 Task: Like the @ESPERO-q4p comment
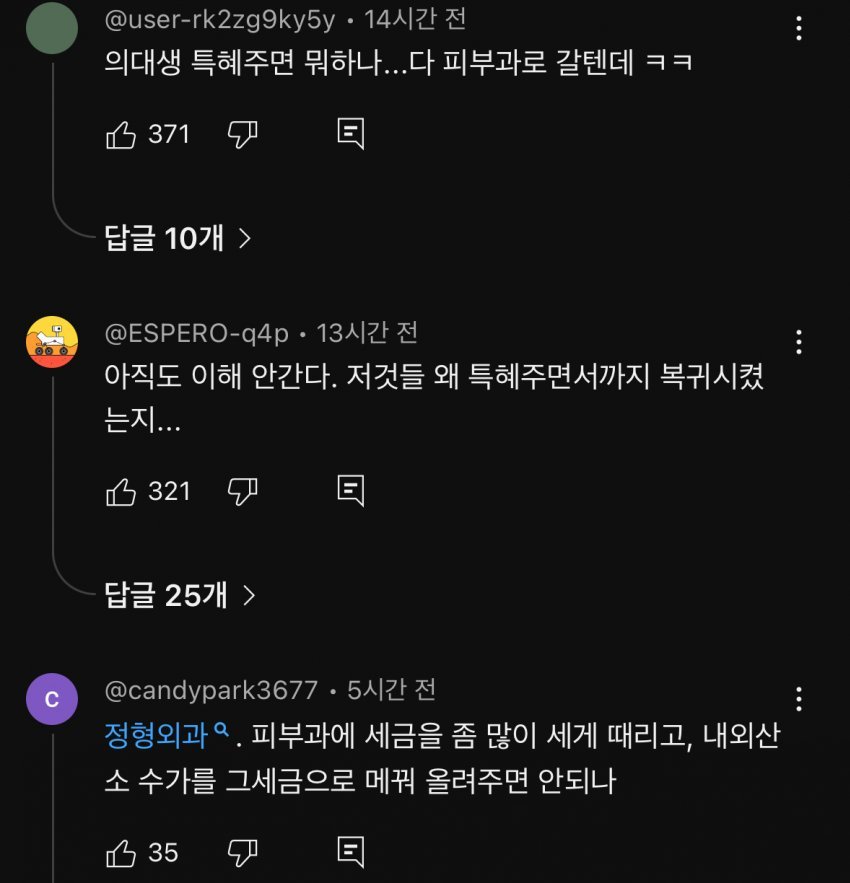pos(121,490)
